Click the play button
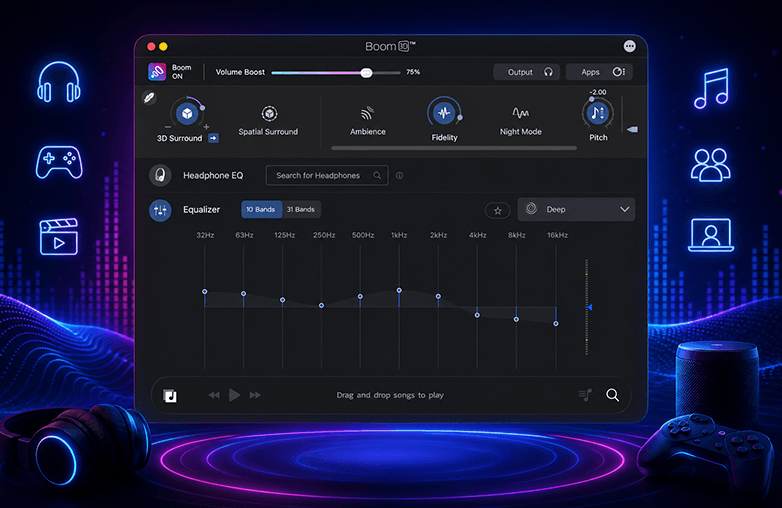Screen dimensions: 782x508 234,395
